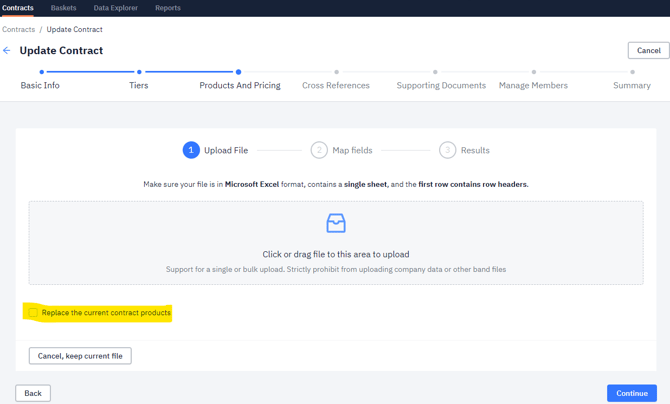The height and width of the screenshot is (404, 670).
Task: Click the file drag-and-drop upload area
Action: pyautogui.click(x=336, y=254)
